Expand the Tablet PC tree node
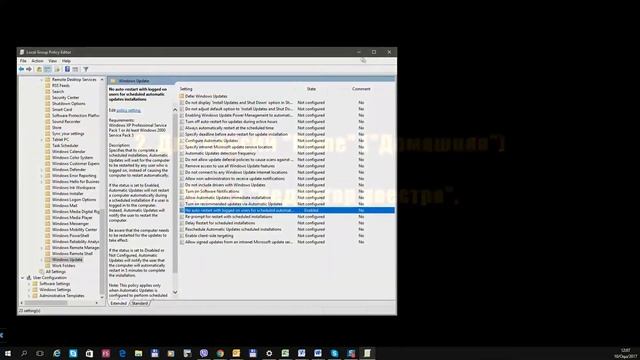The image size is (640, 360). click(x=42, y=140)
